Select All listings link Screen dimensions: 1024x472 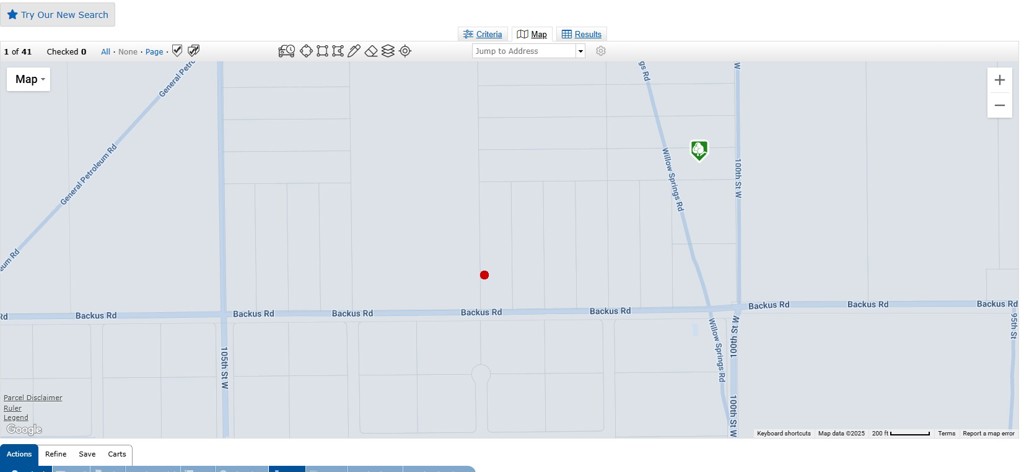click(105, 52)
